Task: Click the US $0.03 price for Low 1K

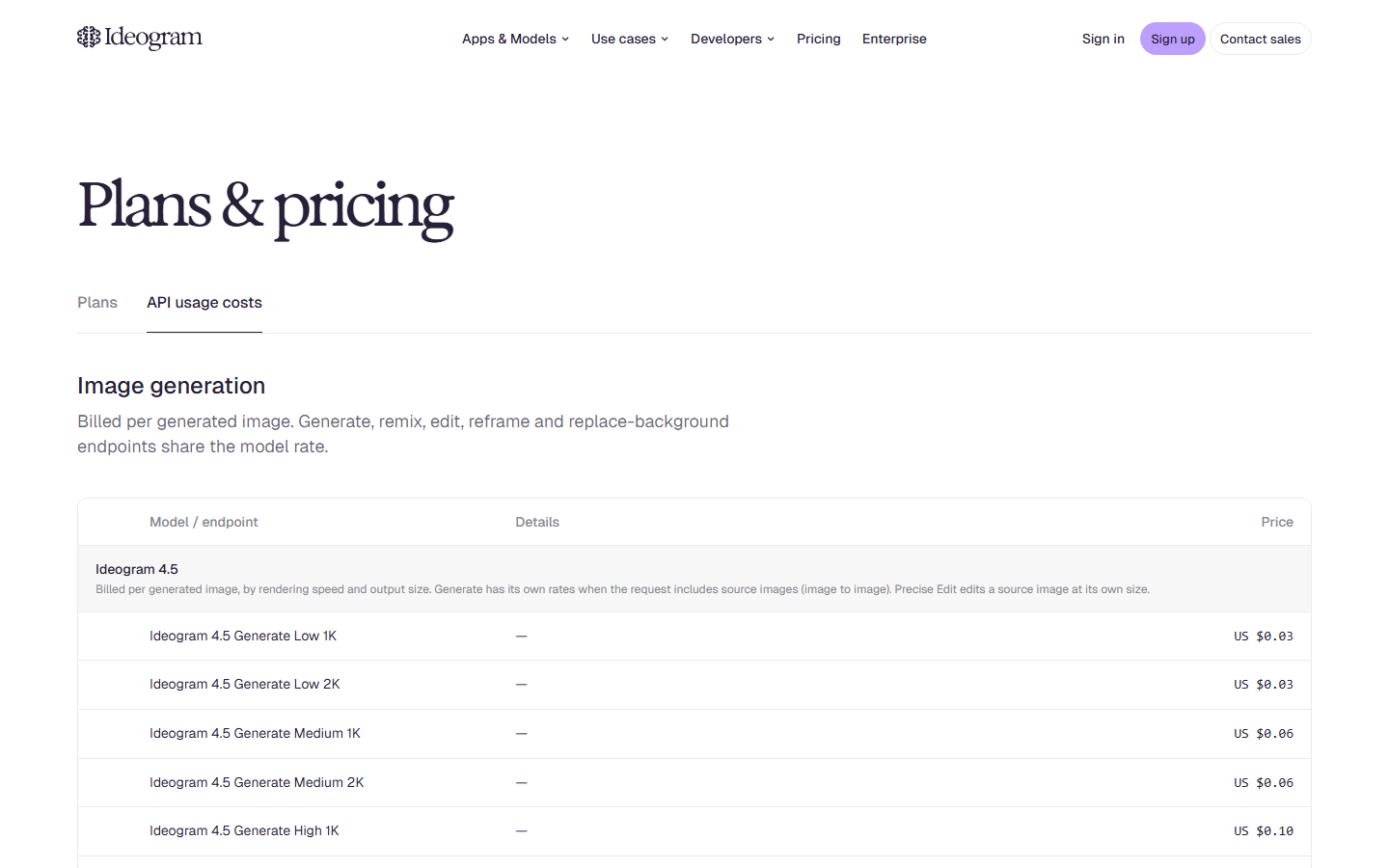Action: [1264, 637]
